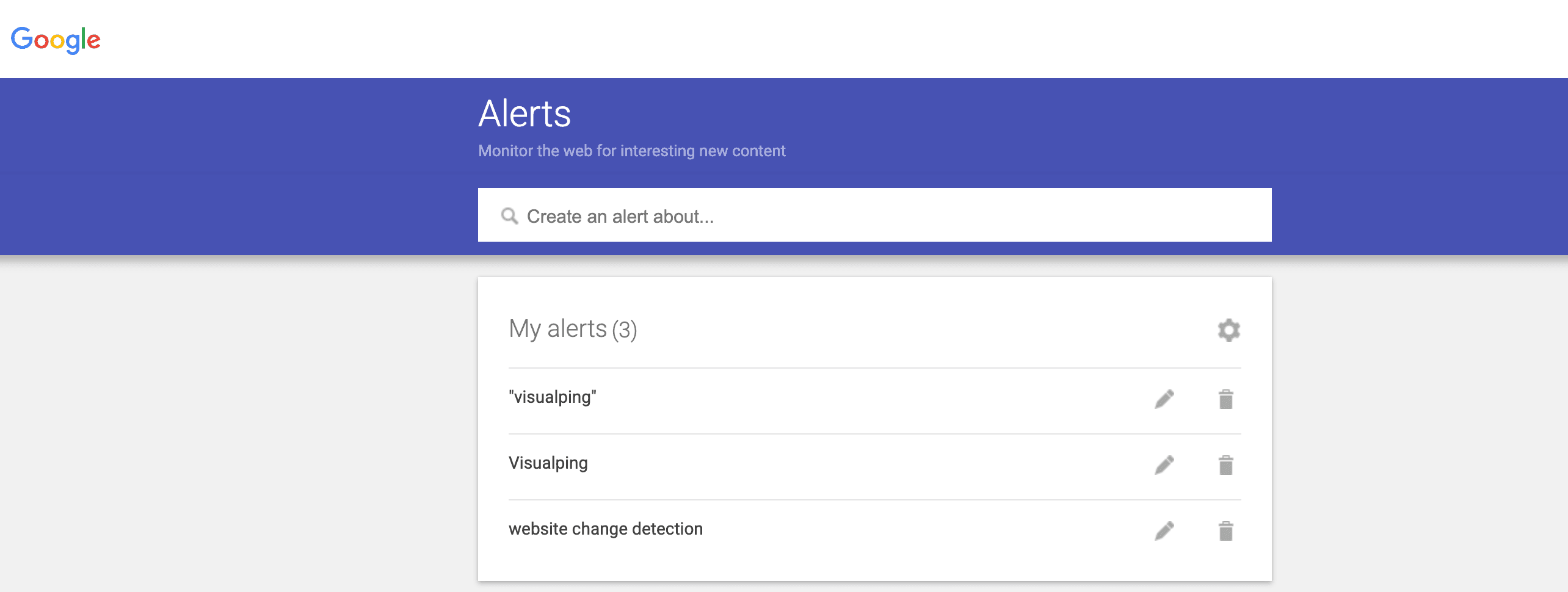This screenshot has width=1568, height=592.
Task: Click the magnifier icon in the search box
Action: (x=509, y=216)
